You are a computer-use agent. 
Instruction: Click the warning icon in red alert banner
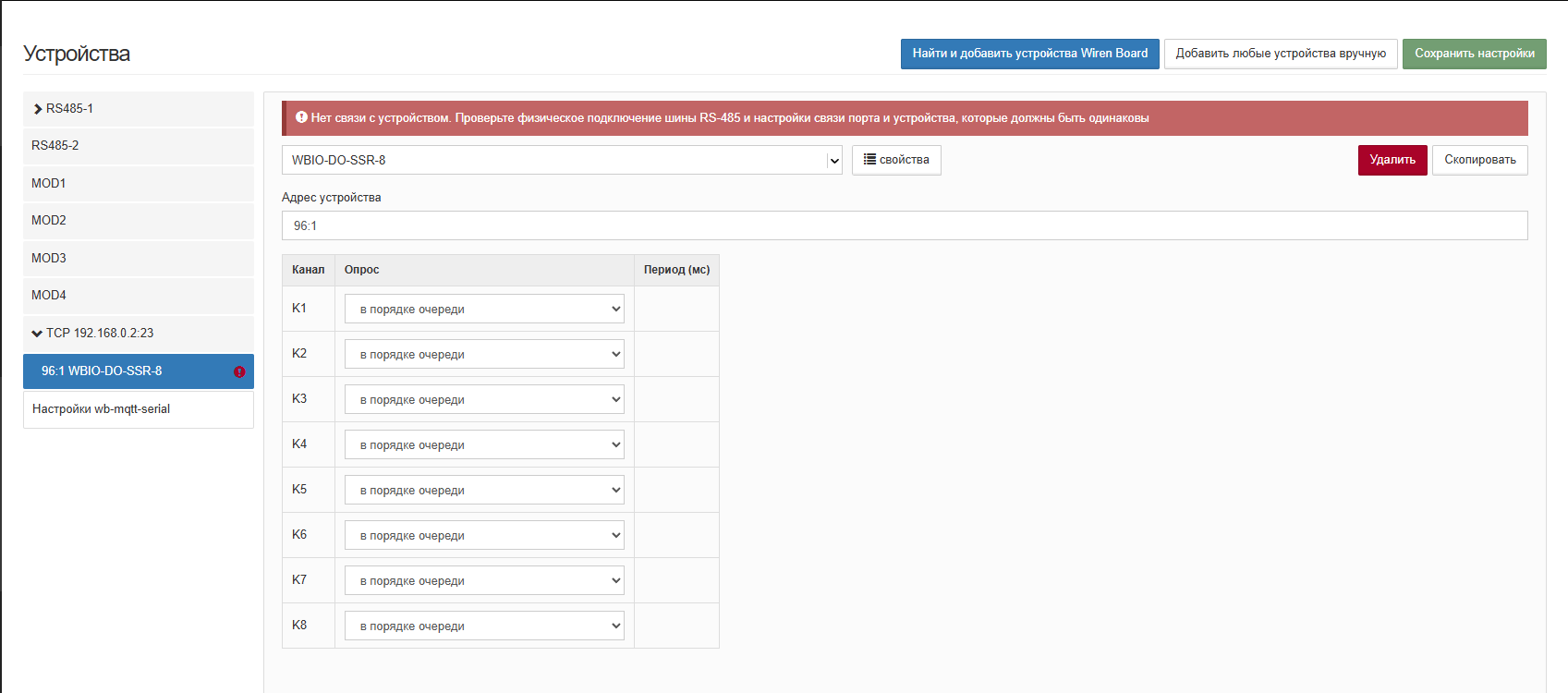(x=301, y=117)
